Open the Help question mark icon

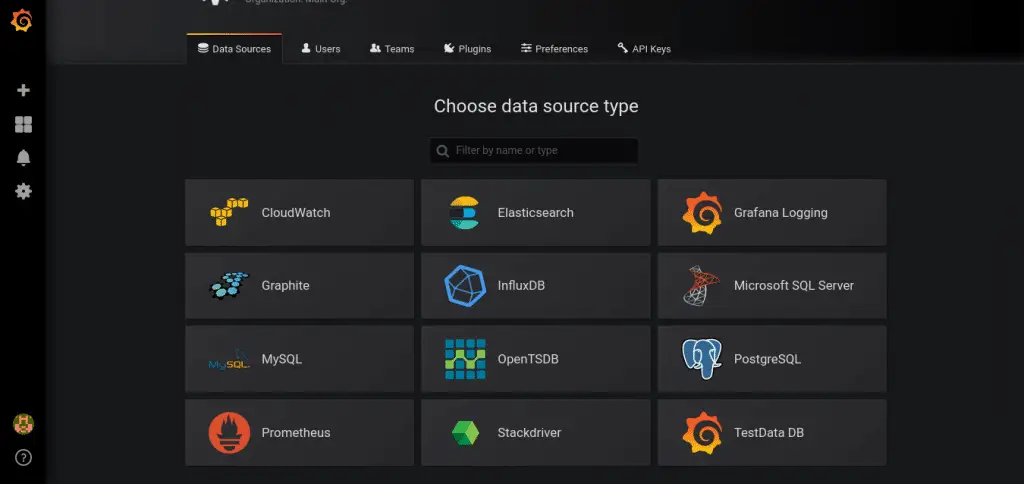coord(24,457)
